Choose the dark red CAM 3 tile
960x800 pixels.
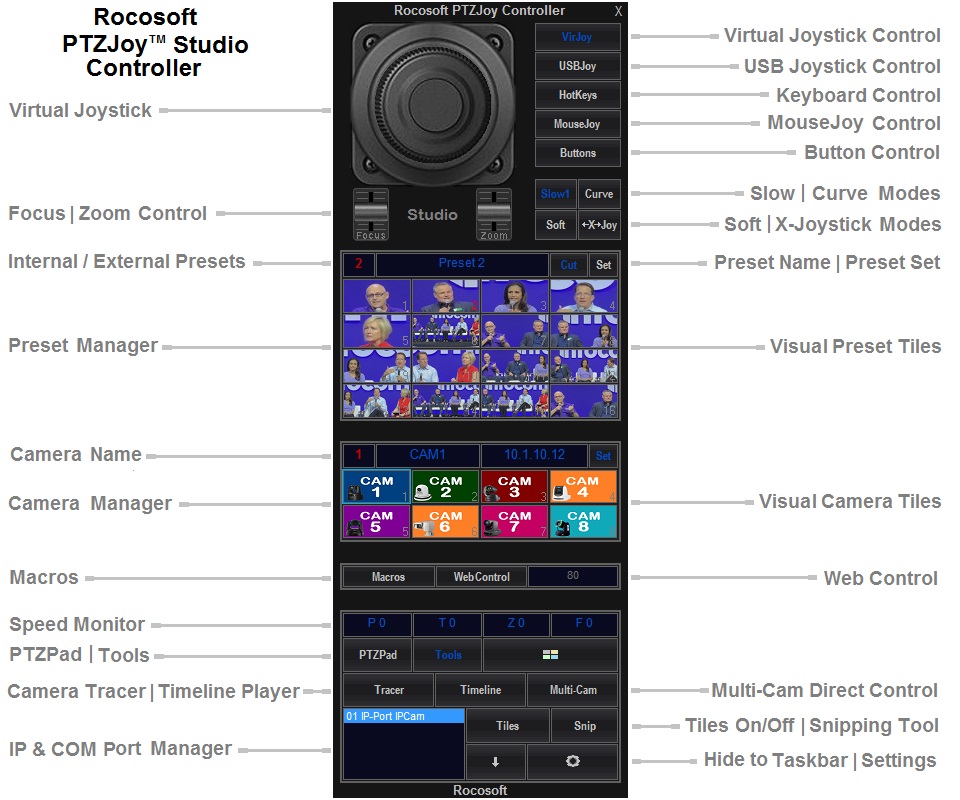pos(514,487)
